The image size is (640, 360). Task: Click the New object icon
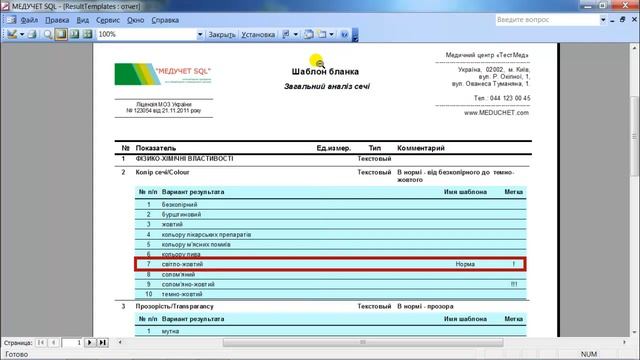coord(322,35)
